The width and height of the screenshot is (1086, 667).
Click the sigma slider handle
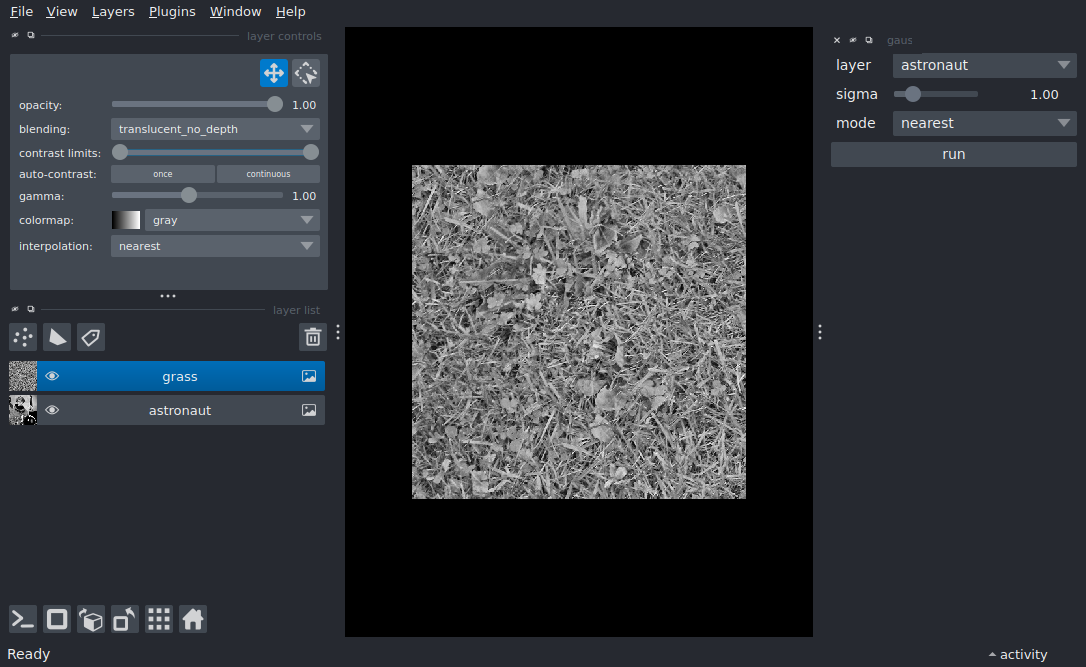tap(913, 94)
